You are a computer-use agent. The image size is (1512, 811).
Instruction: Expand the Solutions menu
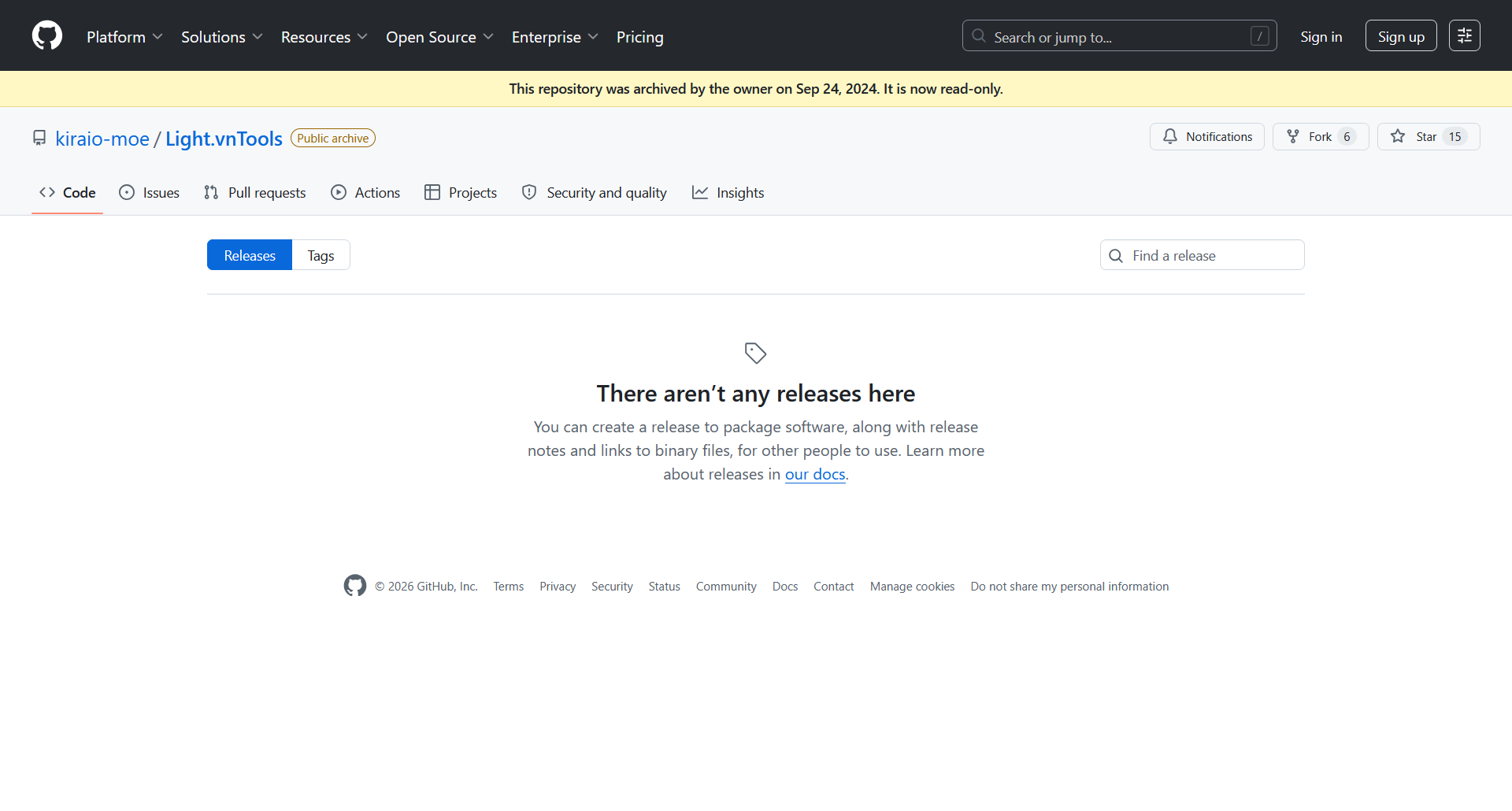pyautogui.click(x=221, y=37)
